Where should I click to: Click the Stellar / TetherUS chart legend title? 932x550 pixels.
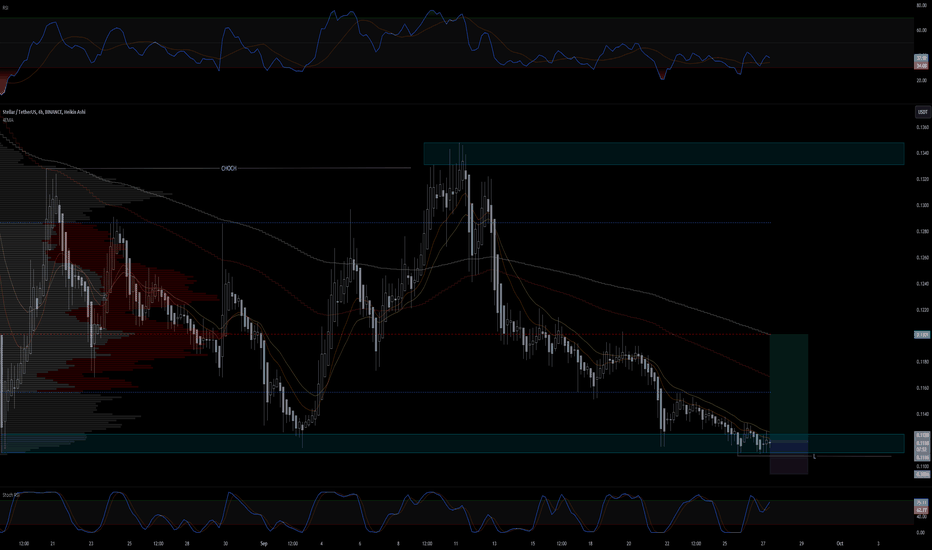[x=44, y=112]
